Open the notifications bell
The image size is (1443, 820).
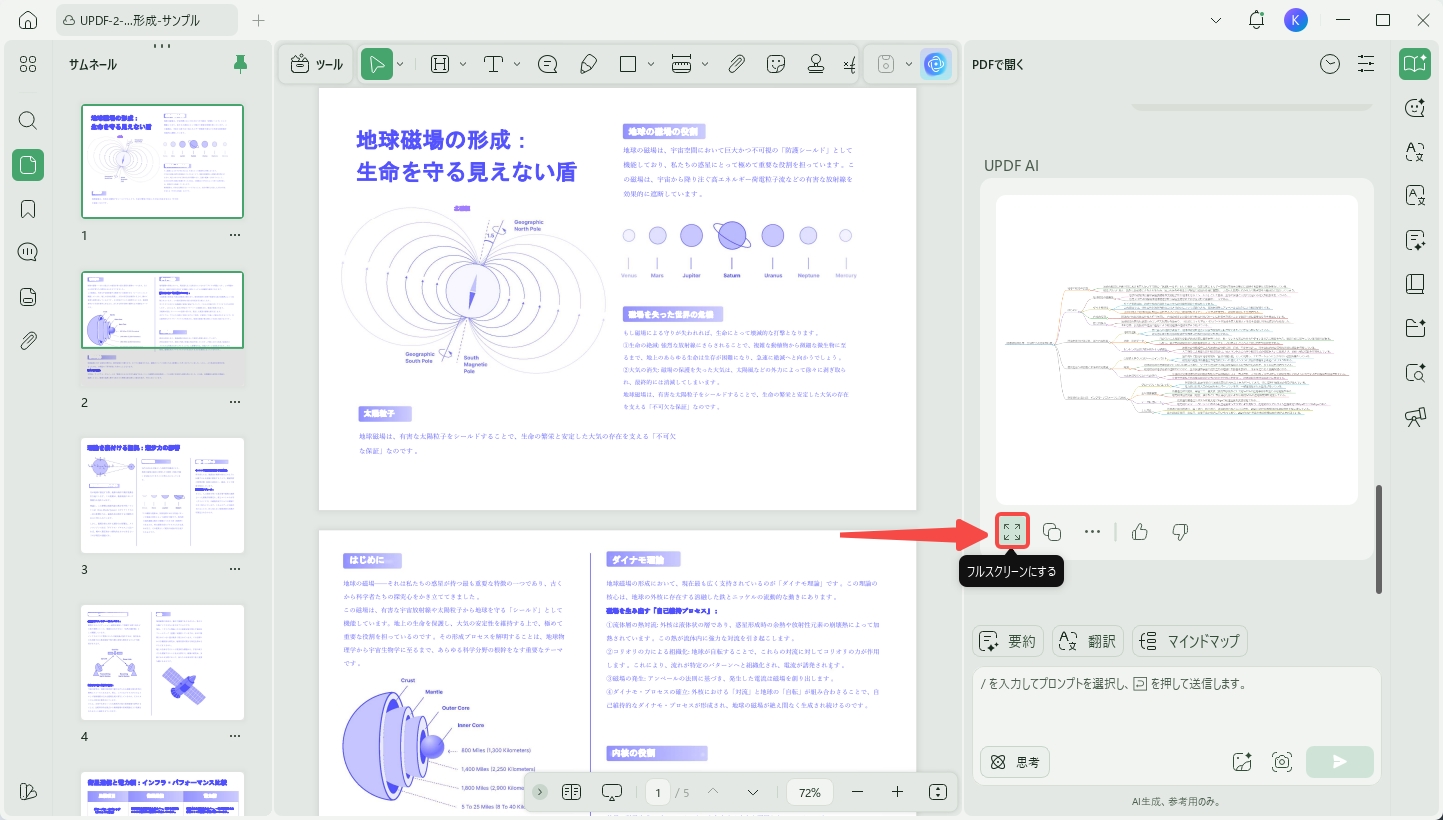coord(1257,20)
